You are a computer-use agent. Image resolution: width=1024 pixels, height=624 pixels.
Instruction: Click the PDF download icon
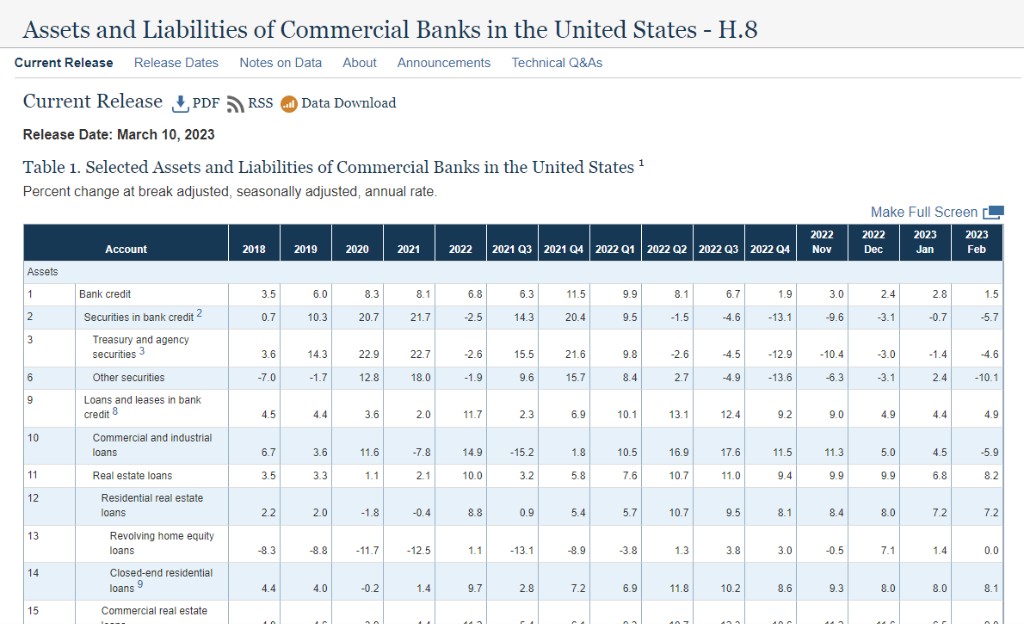click(181, 103)
